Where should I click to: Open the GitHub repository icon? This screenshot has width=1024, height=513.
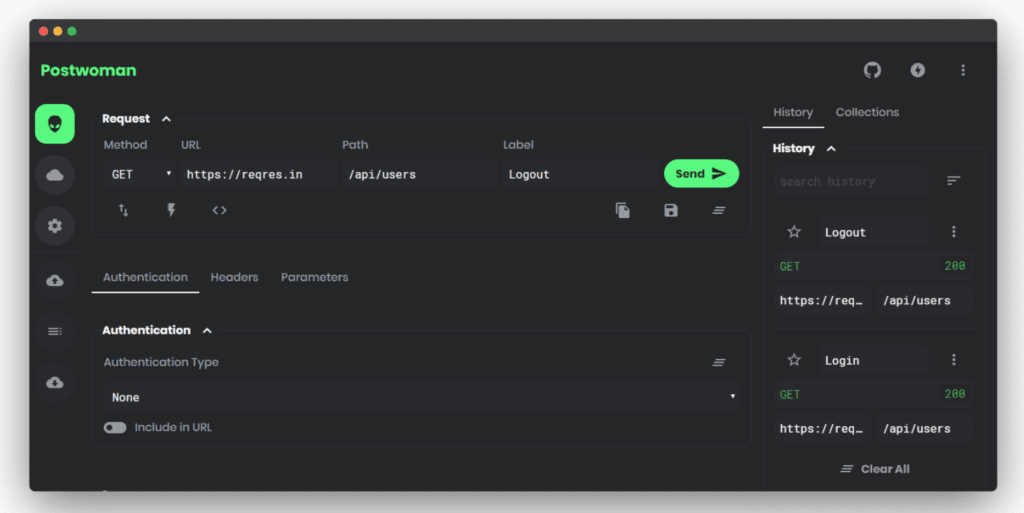tap(872, 70)
